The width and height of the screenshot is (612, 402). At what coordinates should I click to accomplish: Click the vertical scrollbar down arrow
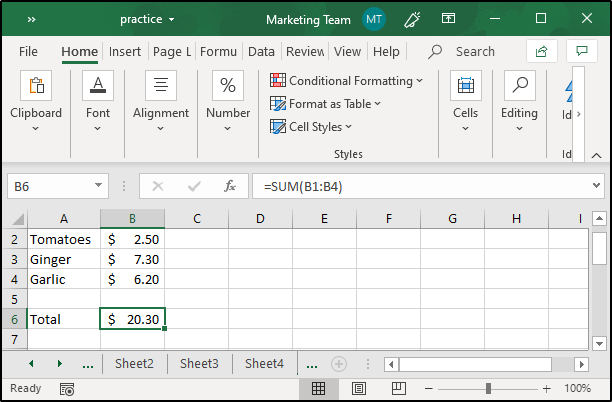(599, 344)
